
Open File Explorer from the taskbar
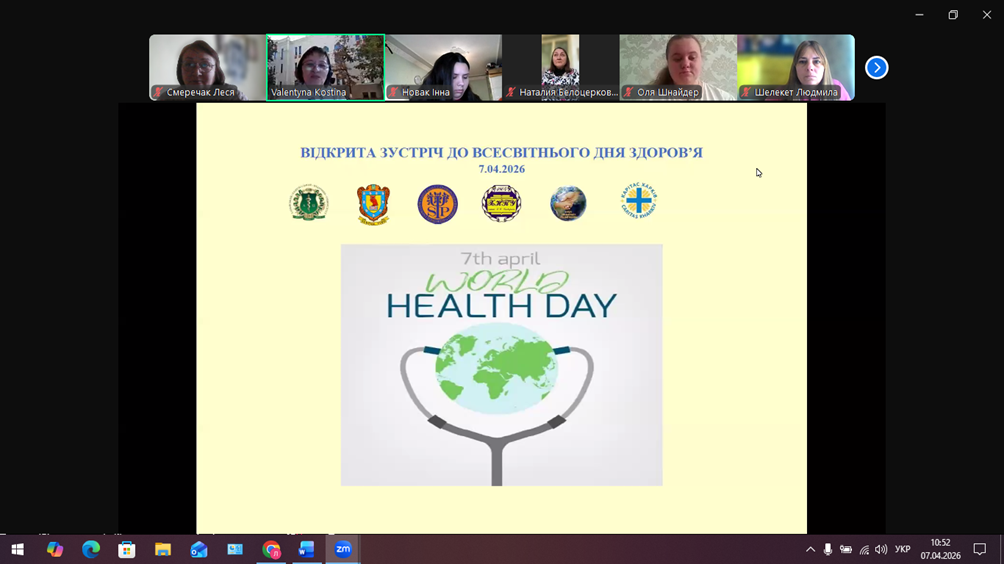[163, 549]
